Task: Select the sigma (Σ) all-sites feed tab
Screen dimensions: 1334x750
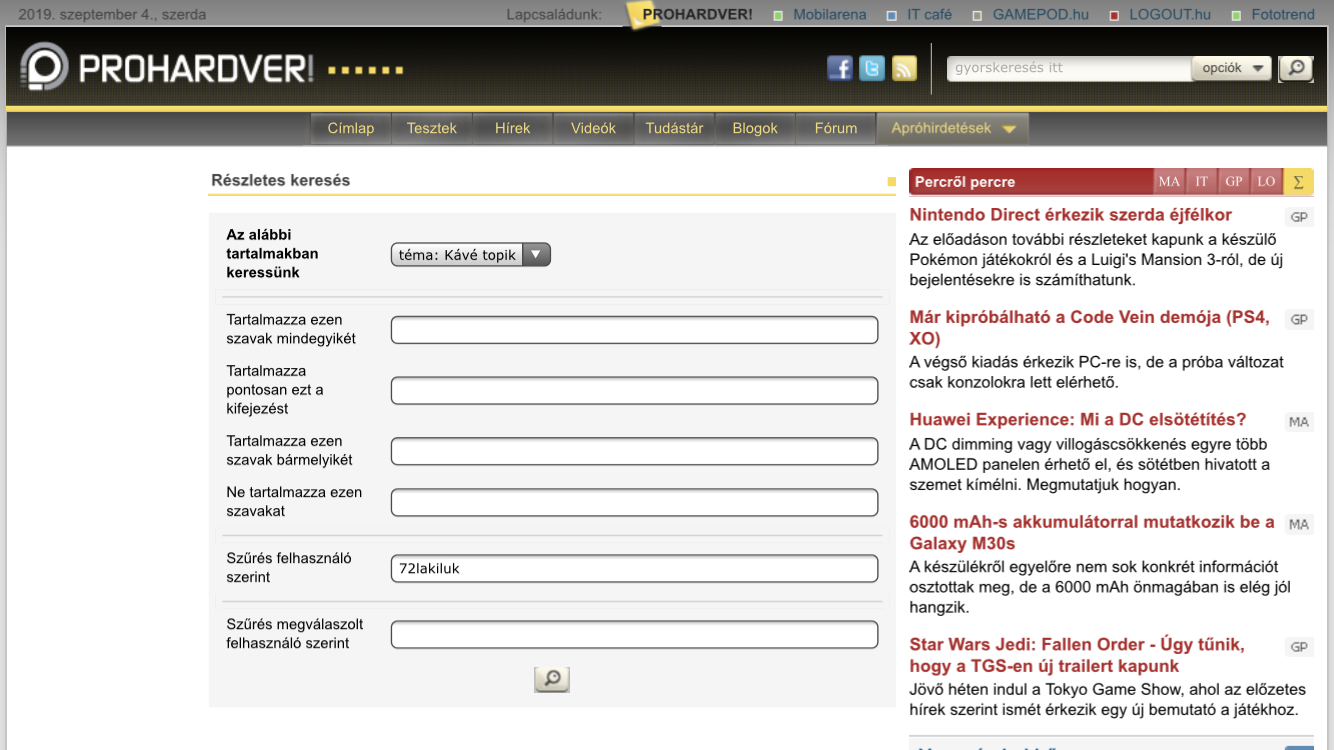Action: (1298, 181)
